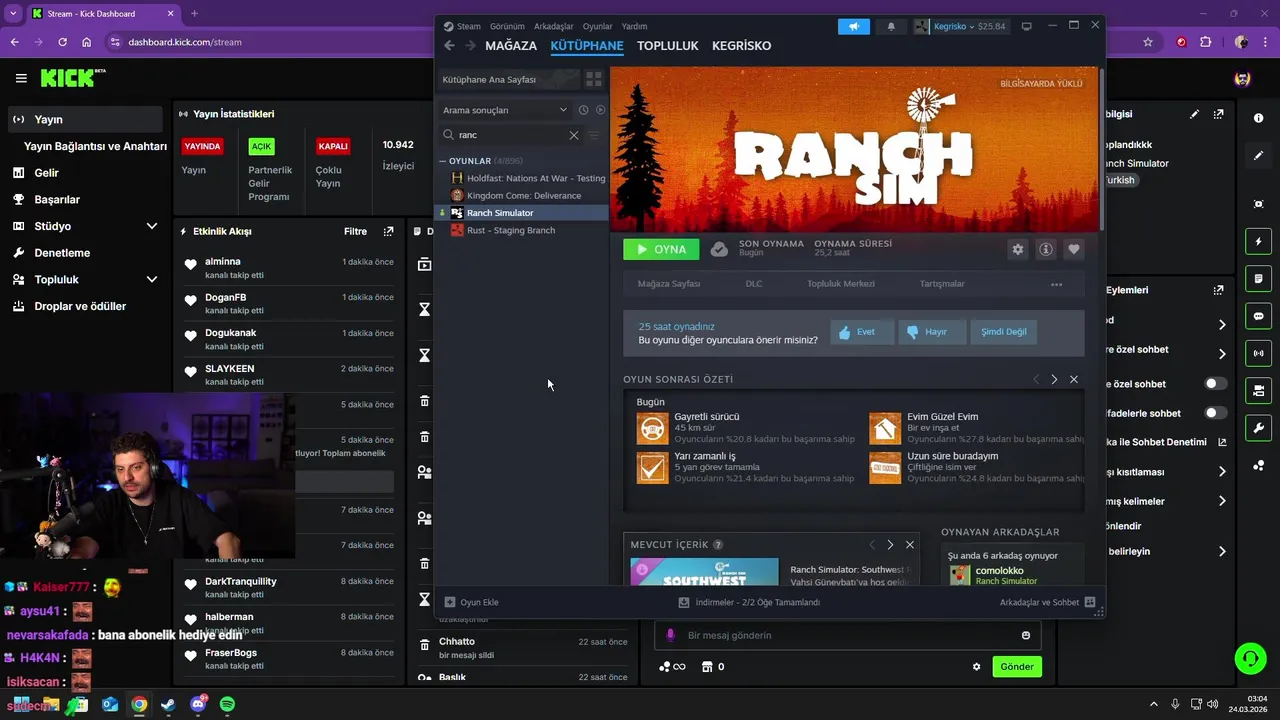The image size is (1280, 720).
Task: Go to next post-game summary page
Action: [1054, 379]
